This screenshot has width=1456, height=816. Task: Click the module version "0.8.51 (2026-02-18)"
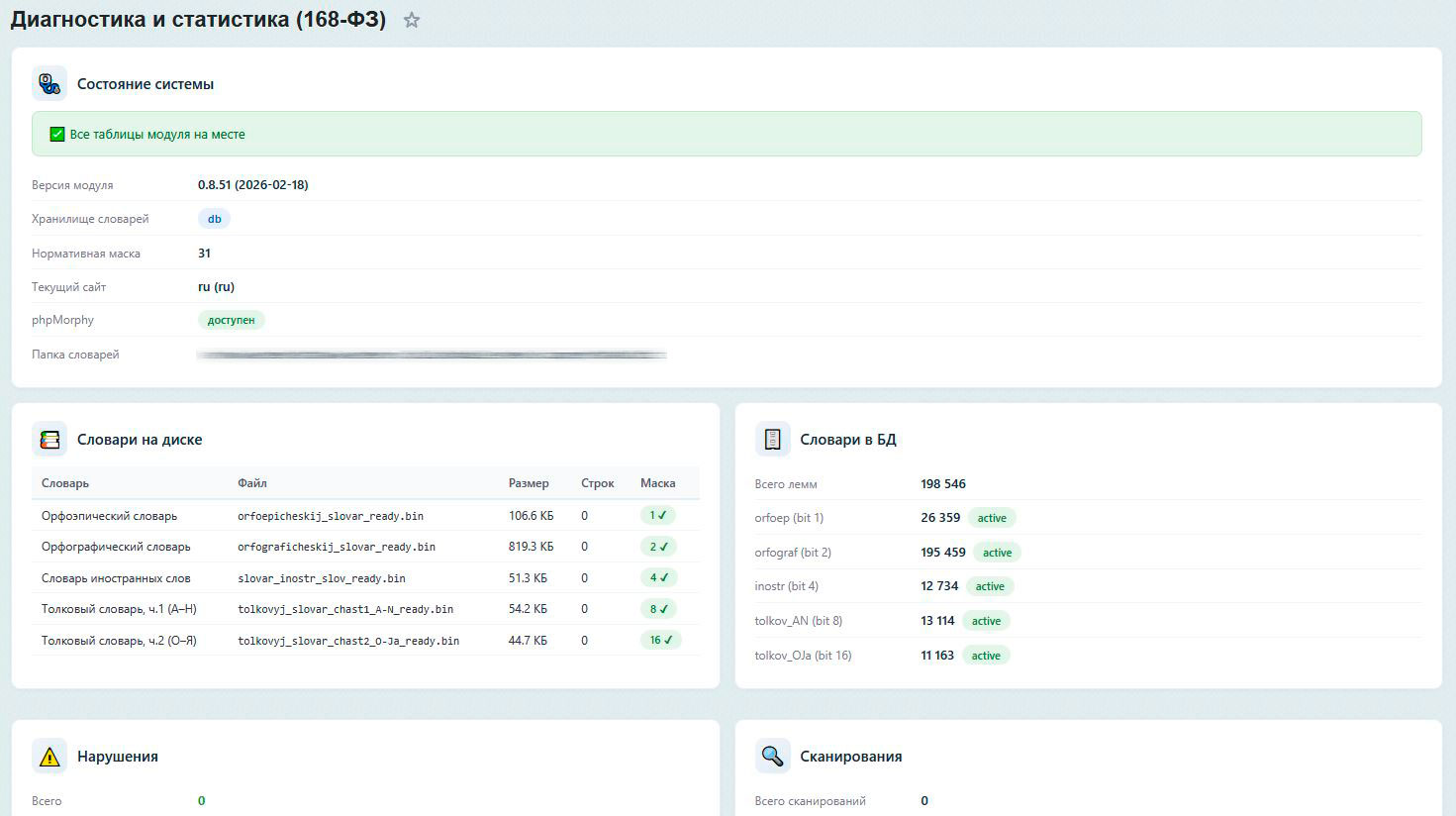(252, 184)
